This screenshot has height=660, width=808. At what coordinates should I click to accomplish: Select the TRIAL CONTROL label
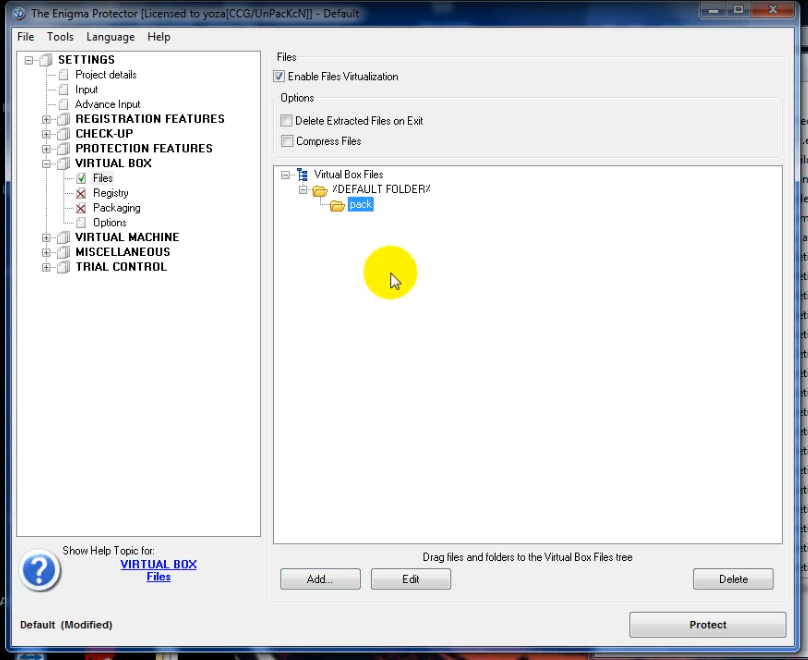pyautogui.click(x=121, y=267)
